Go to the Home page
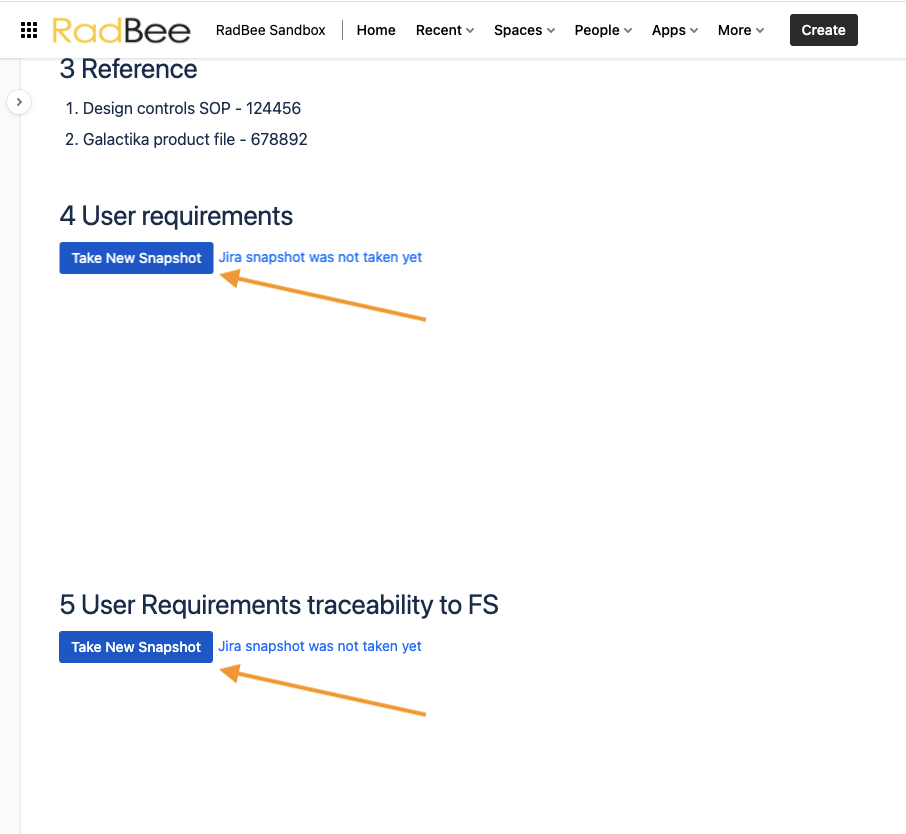Image resolution: width=906 pixels, height=834 pixels. point(376,30)
